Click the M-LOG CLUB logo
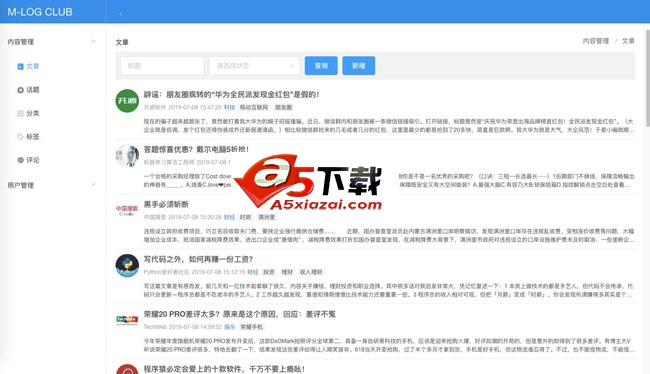This screenshot has height=374, width=650. pos(40,12)
